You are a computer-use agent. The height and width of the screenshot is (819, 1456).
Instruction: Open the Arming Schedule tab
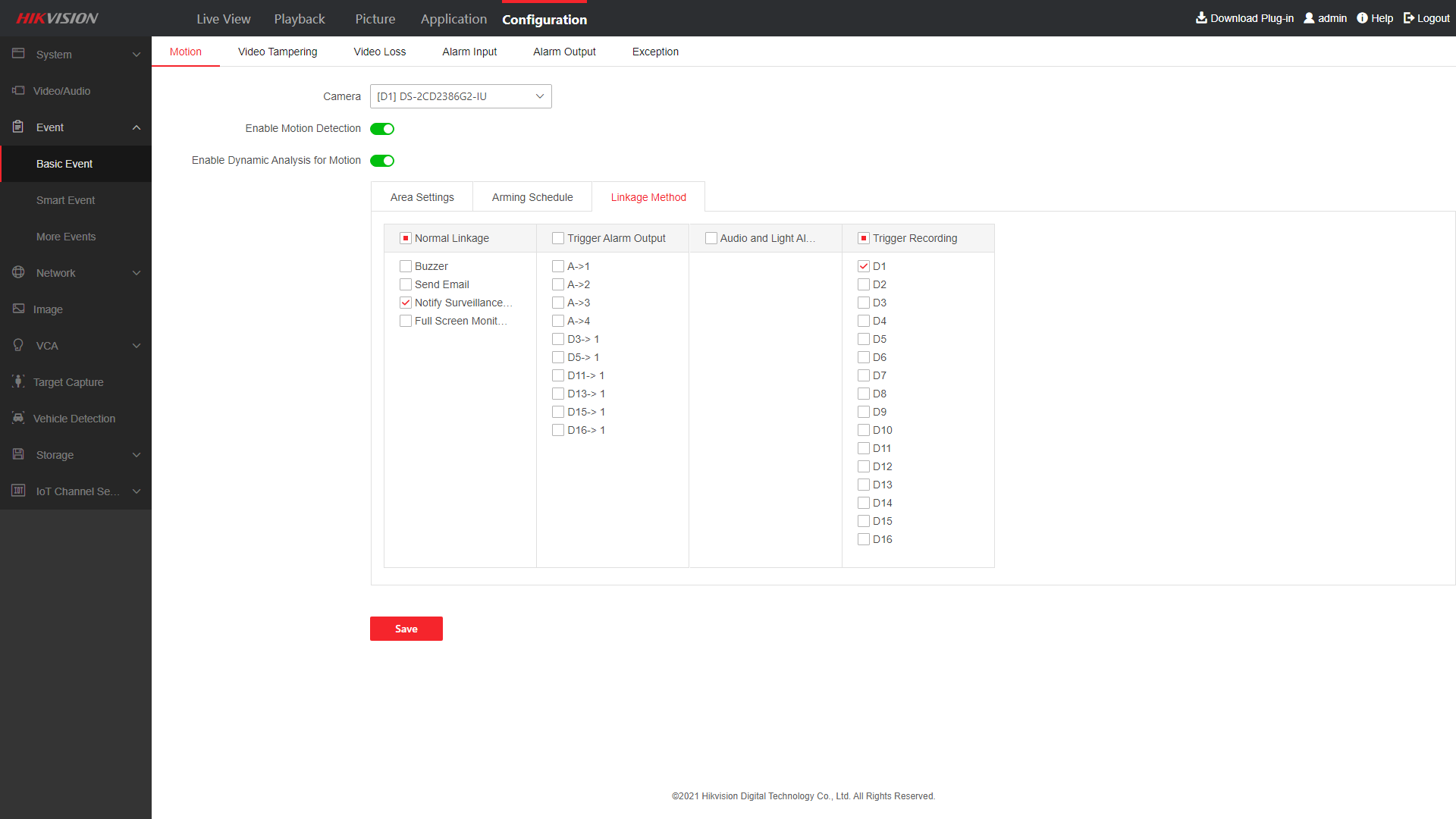532,197
